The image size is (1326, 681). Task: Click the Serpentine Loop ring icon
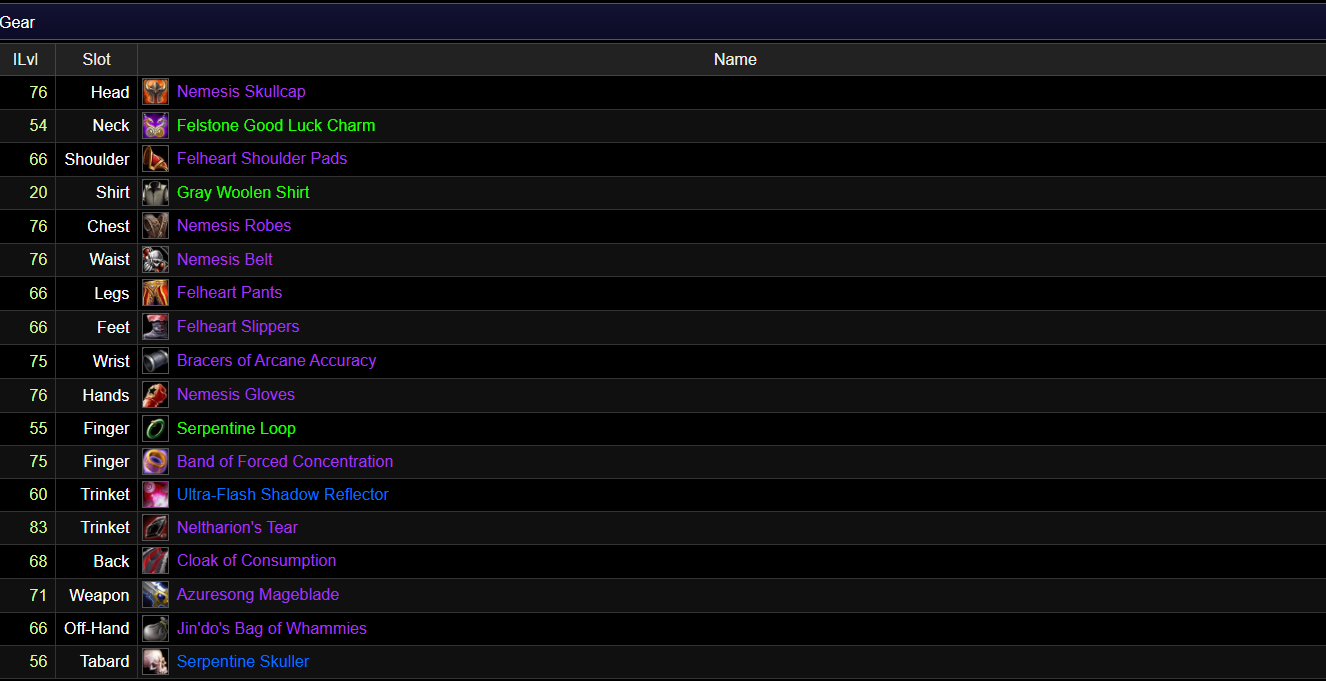[x=155, y=428]
